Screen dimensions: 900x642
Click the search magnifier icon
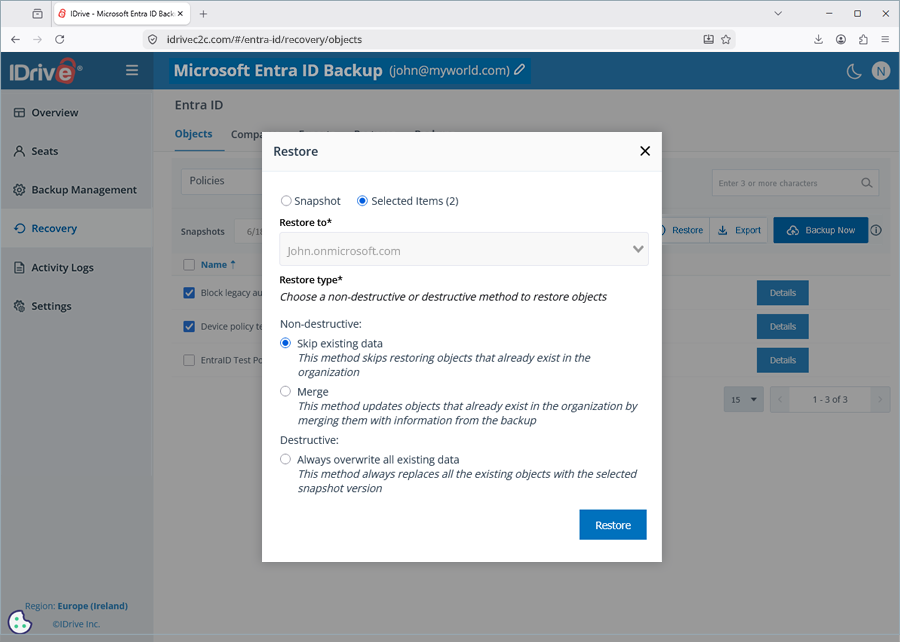(x=867, y=183)
